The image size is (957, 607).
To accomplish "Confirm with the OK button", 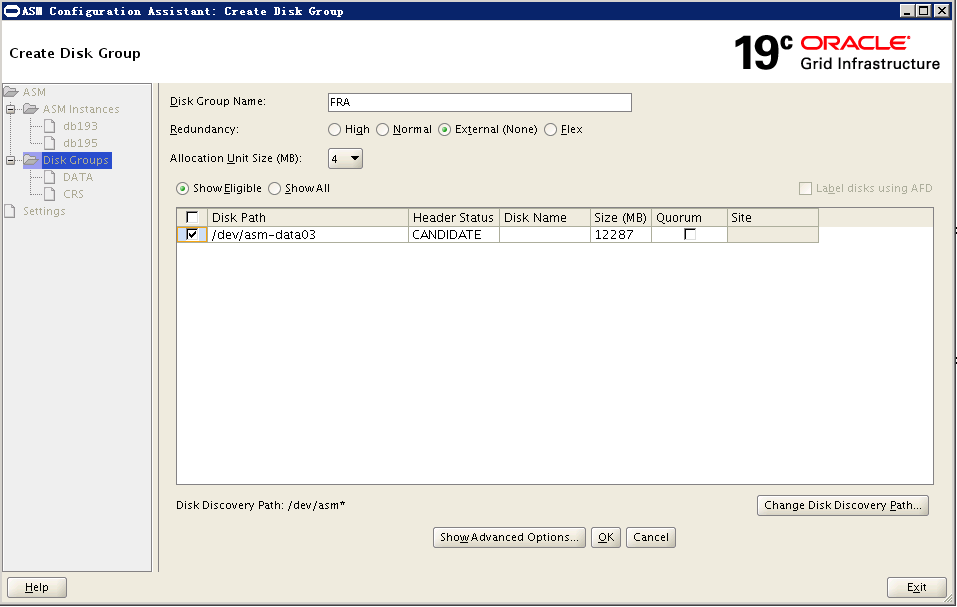I will (x=606, y=537).
